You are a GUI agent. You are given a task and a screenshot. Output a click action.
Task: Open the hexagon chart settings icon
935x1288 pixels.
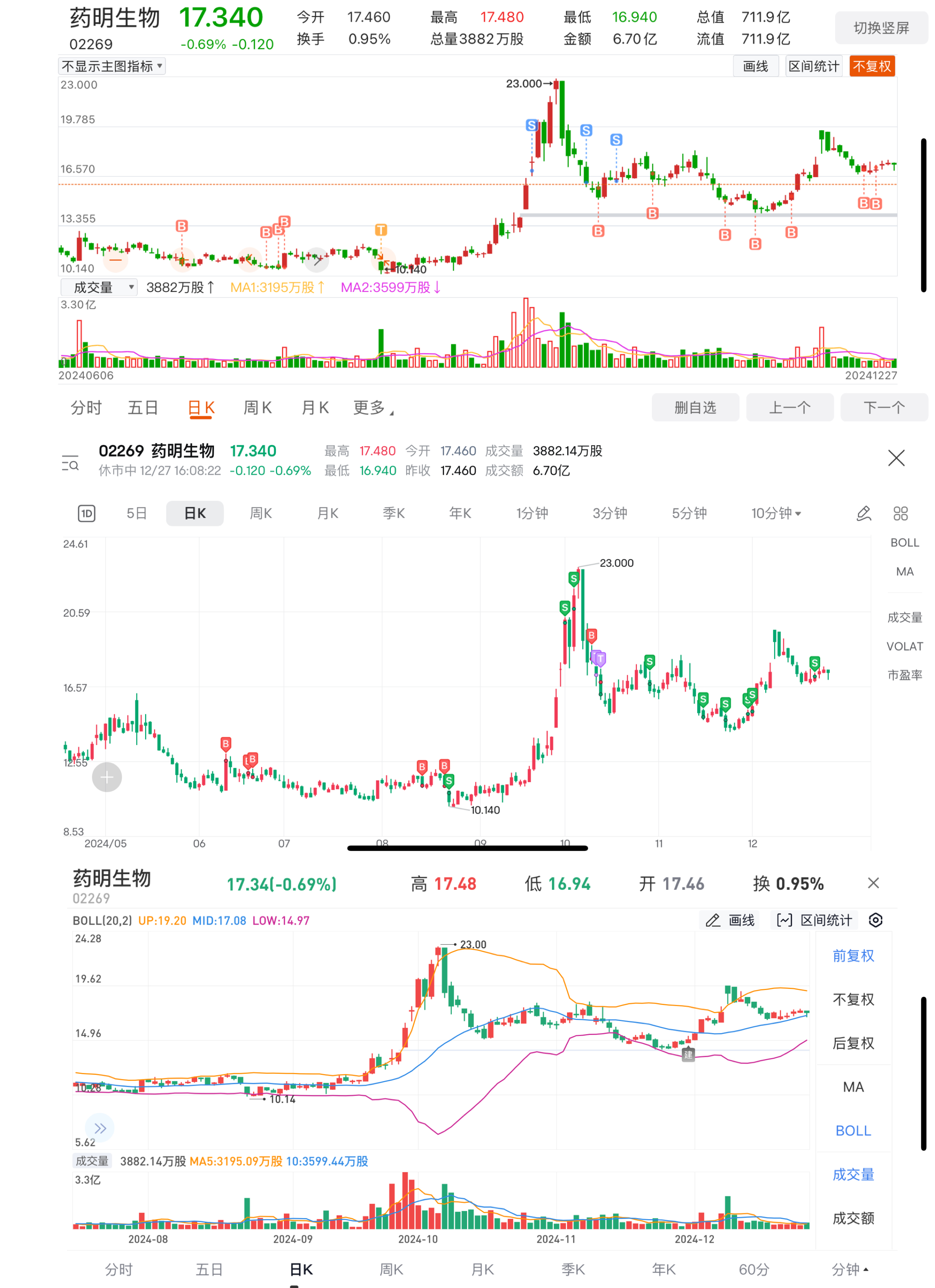click(875, 920)
